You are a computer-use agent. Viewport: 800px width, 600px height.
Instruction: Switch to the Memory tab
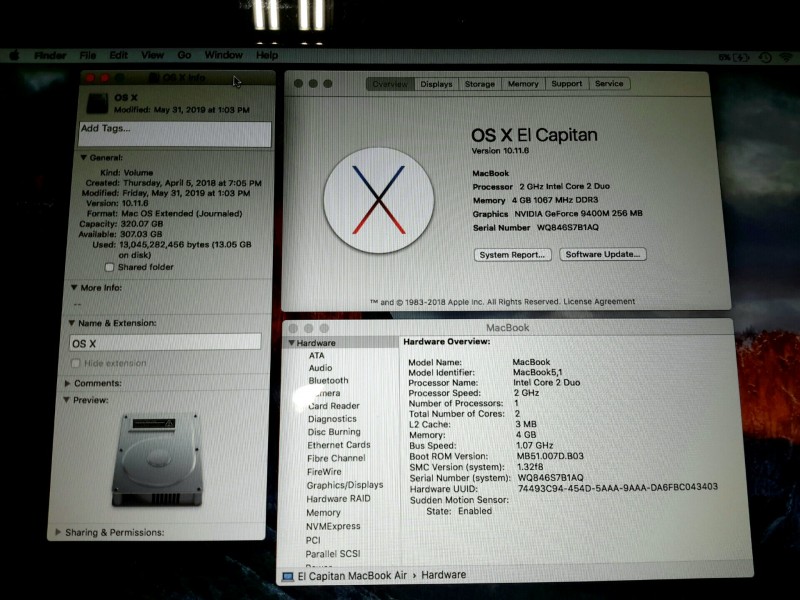point(523,84)
